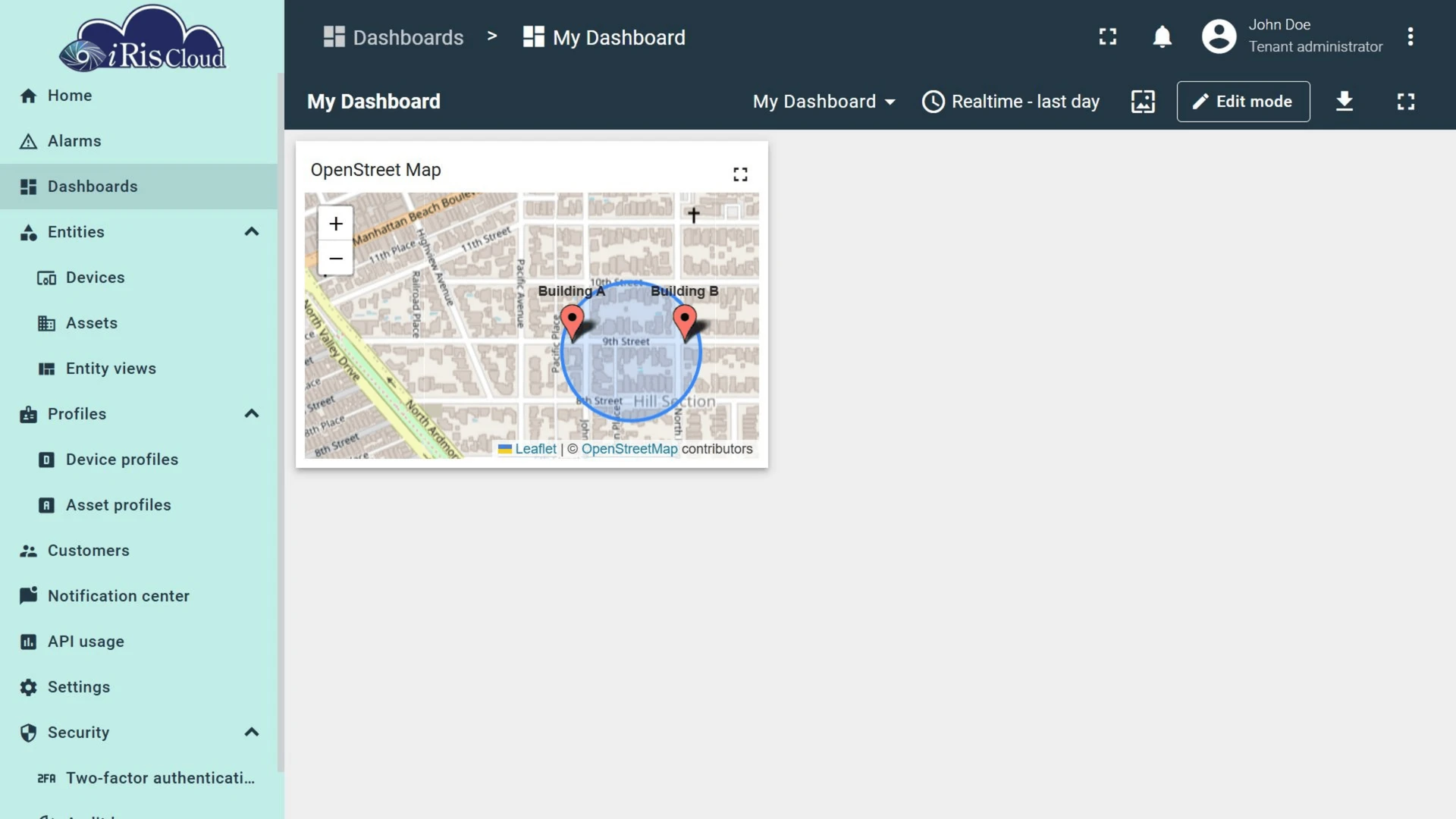Screen dimensions: 1456x819
Task: Open Alarms in sidebar
Action: (x=139, y=141)
